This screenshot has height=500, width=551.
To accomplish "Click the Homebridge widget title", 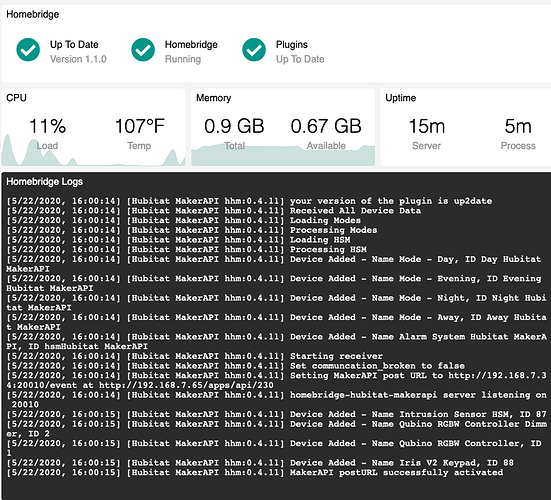I will click(x=33, y=14).
